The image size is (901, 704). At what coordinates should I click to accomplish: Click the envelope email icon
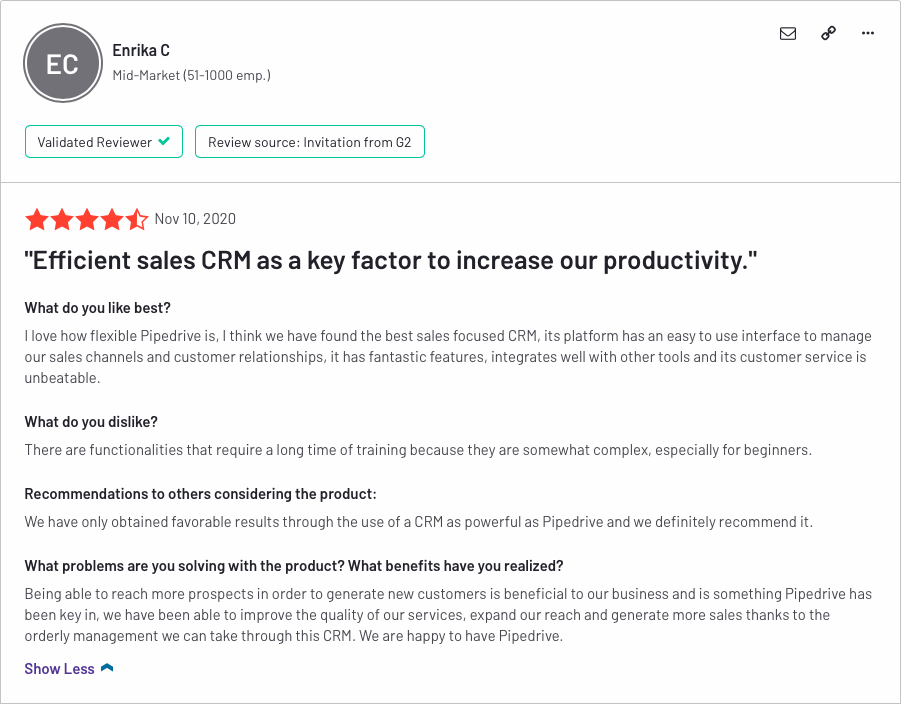788,33
